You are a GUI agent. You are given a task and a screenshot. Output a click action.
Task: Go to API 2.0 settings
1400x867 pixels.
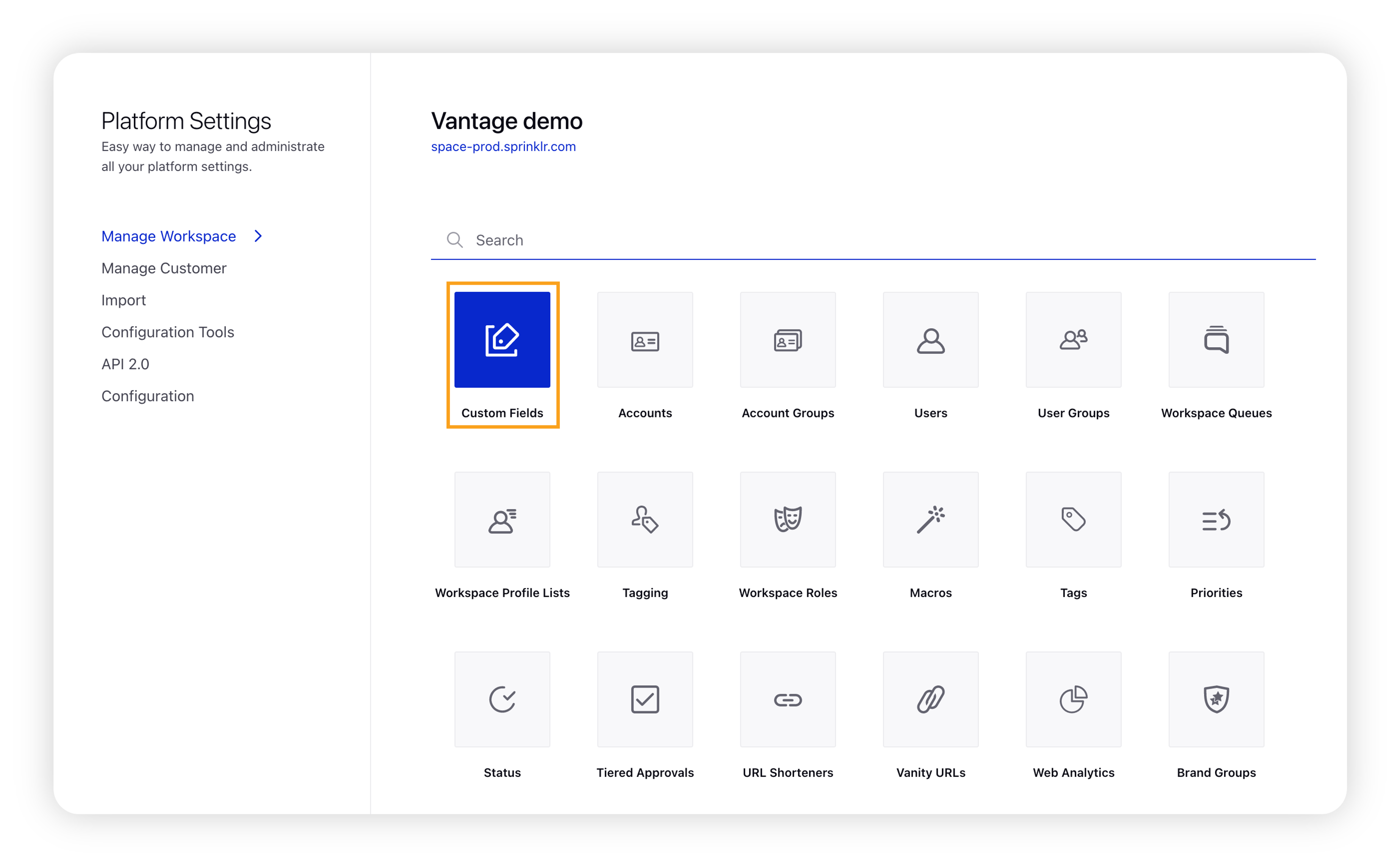point(125,364)
